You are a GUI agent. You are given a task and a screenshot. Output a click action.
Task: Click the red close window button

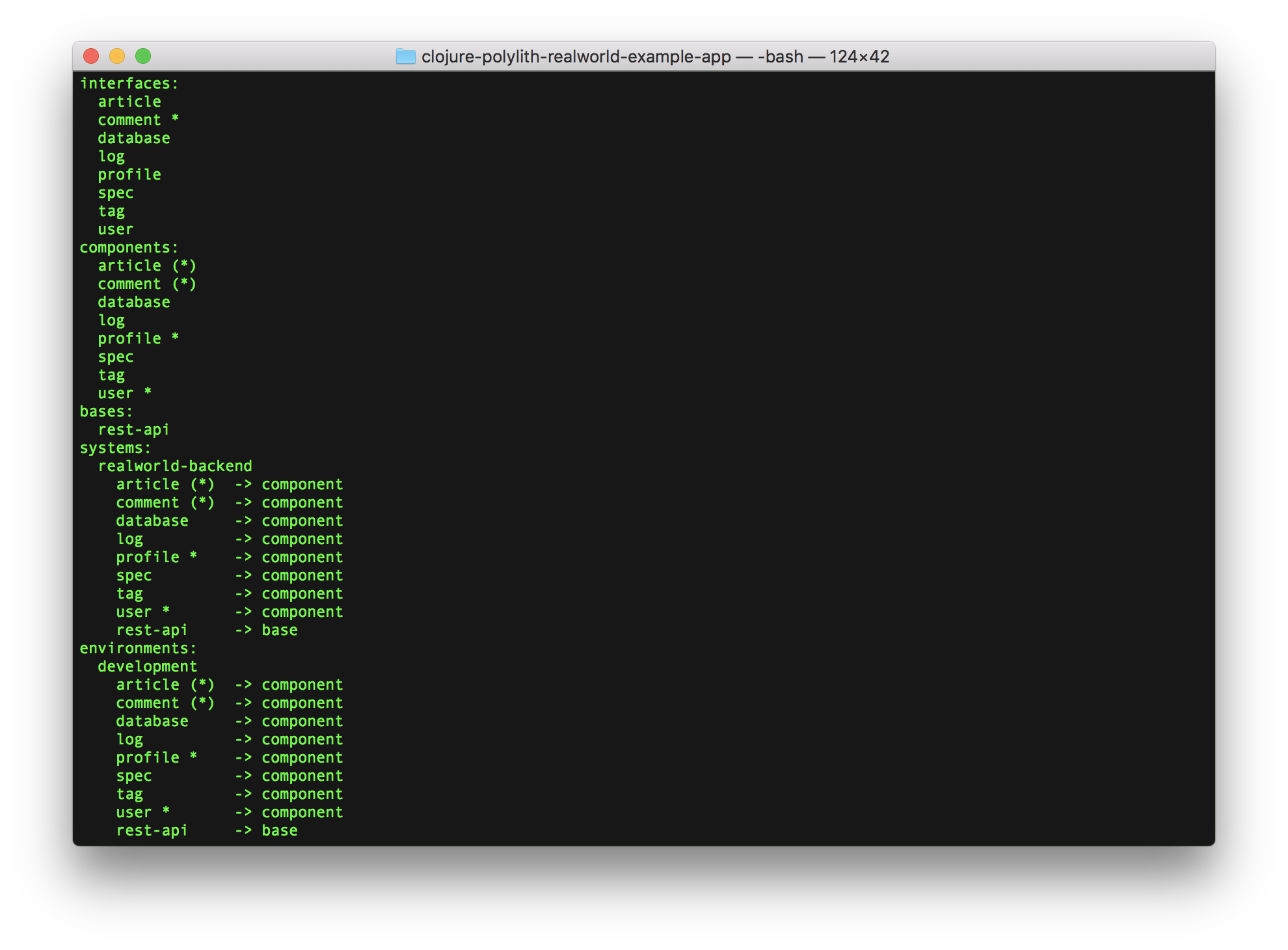pos(92,57)
